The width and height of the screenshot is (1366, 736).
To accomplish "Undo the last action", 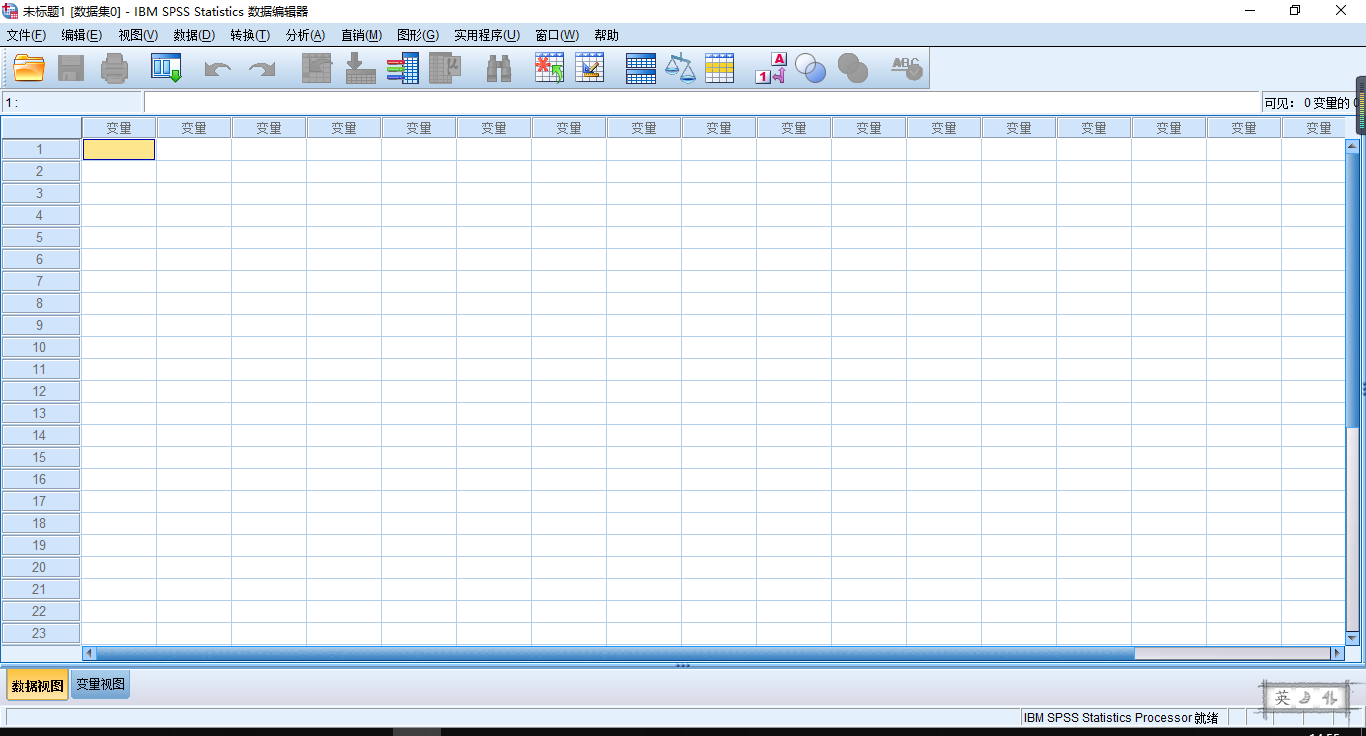I will tap(218, 67).
